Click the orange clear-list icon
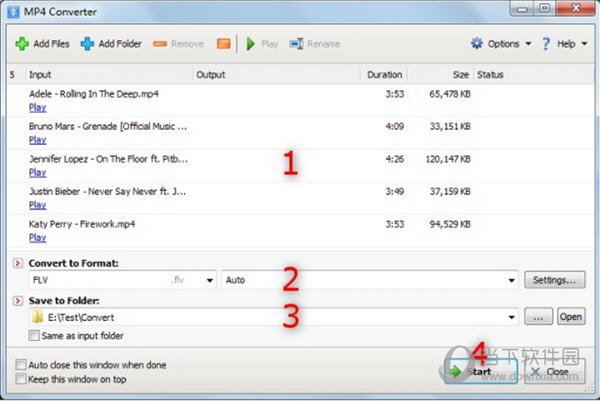Screen dimensions: 600x402 pos(223,44)
